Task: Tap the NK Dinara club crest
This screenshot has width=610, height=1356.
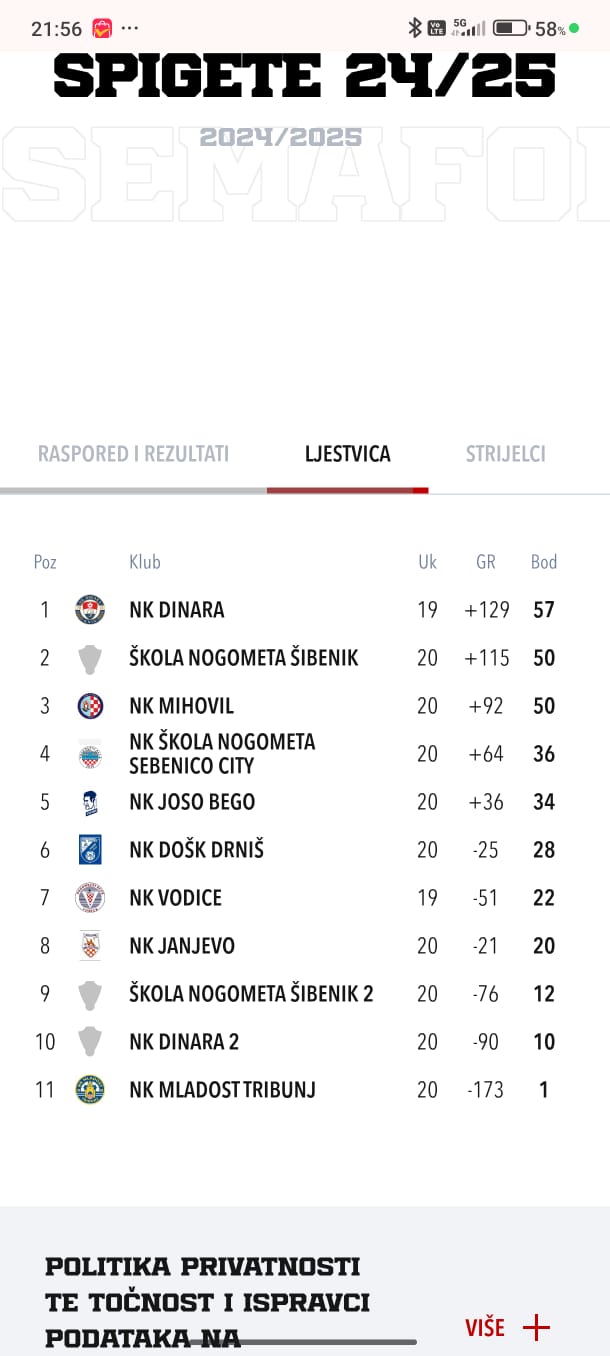Action: pos(90,610)
